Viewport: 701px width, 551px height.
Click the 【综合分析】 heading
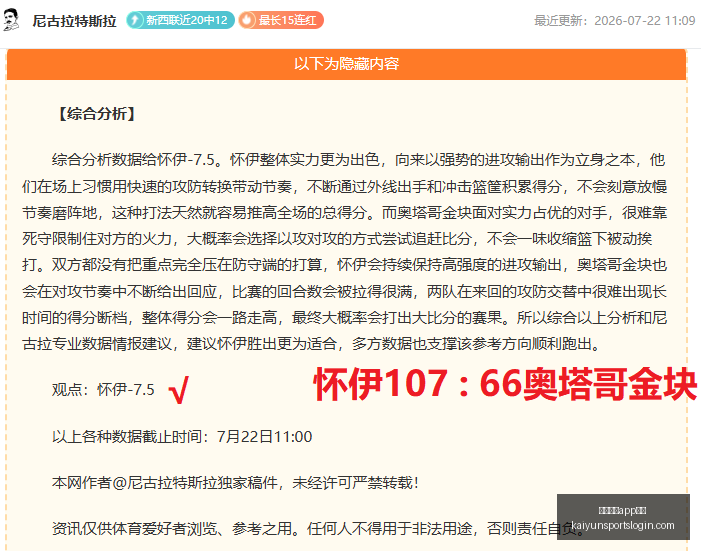click(97, 114)
